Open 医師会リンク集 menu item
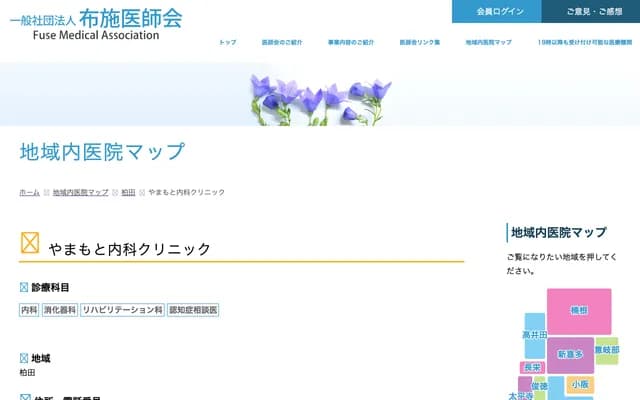640x400 pixels. point(419,43)
